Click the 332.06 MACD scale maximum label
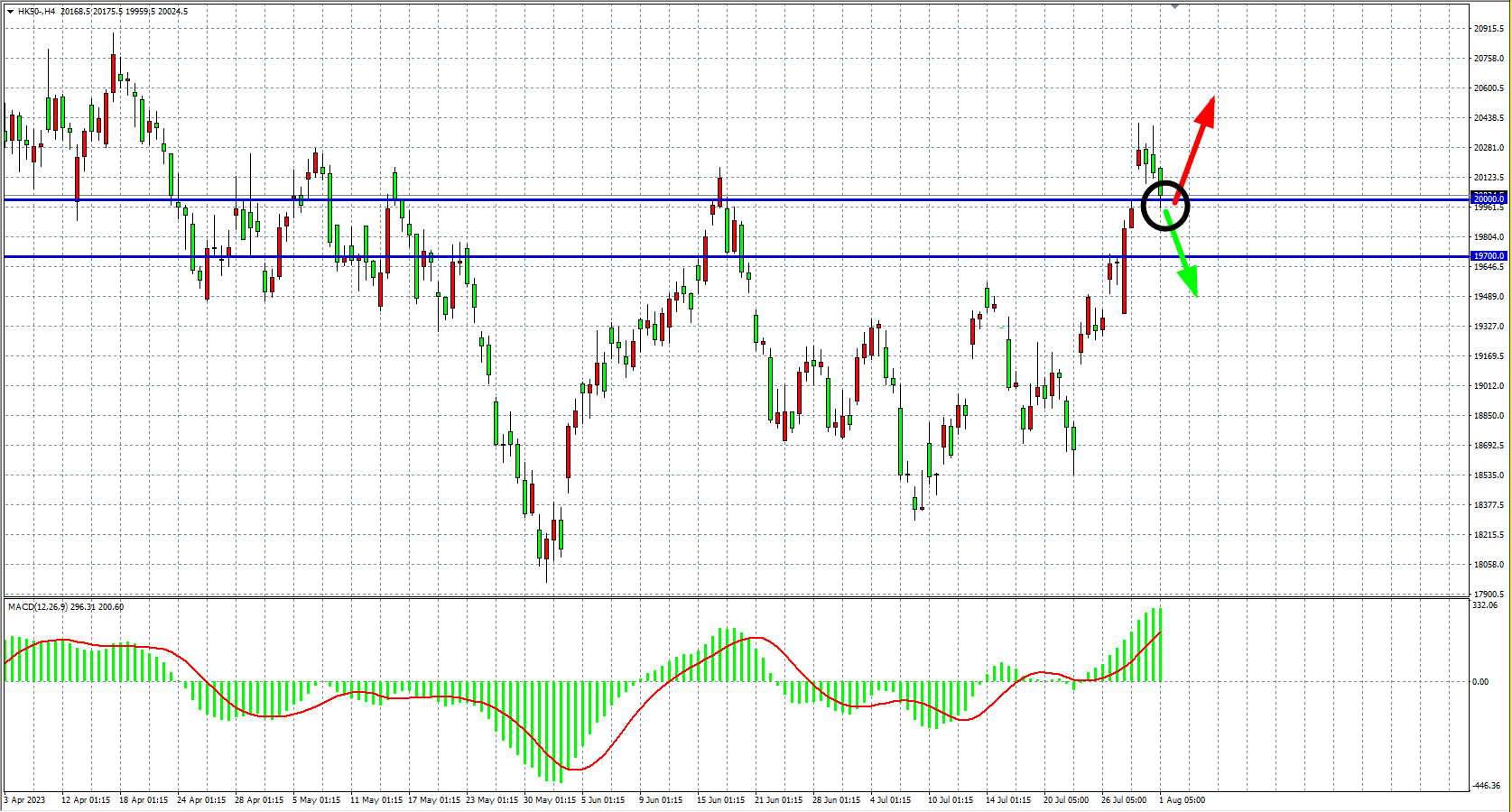Image resolution: width=1512 pixels, height=812 pixels. (x=1485, y=605)
